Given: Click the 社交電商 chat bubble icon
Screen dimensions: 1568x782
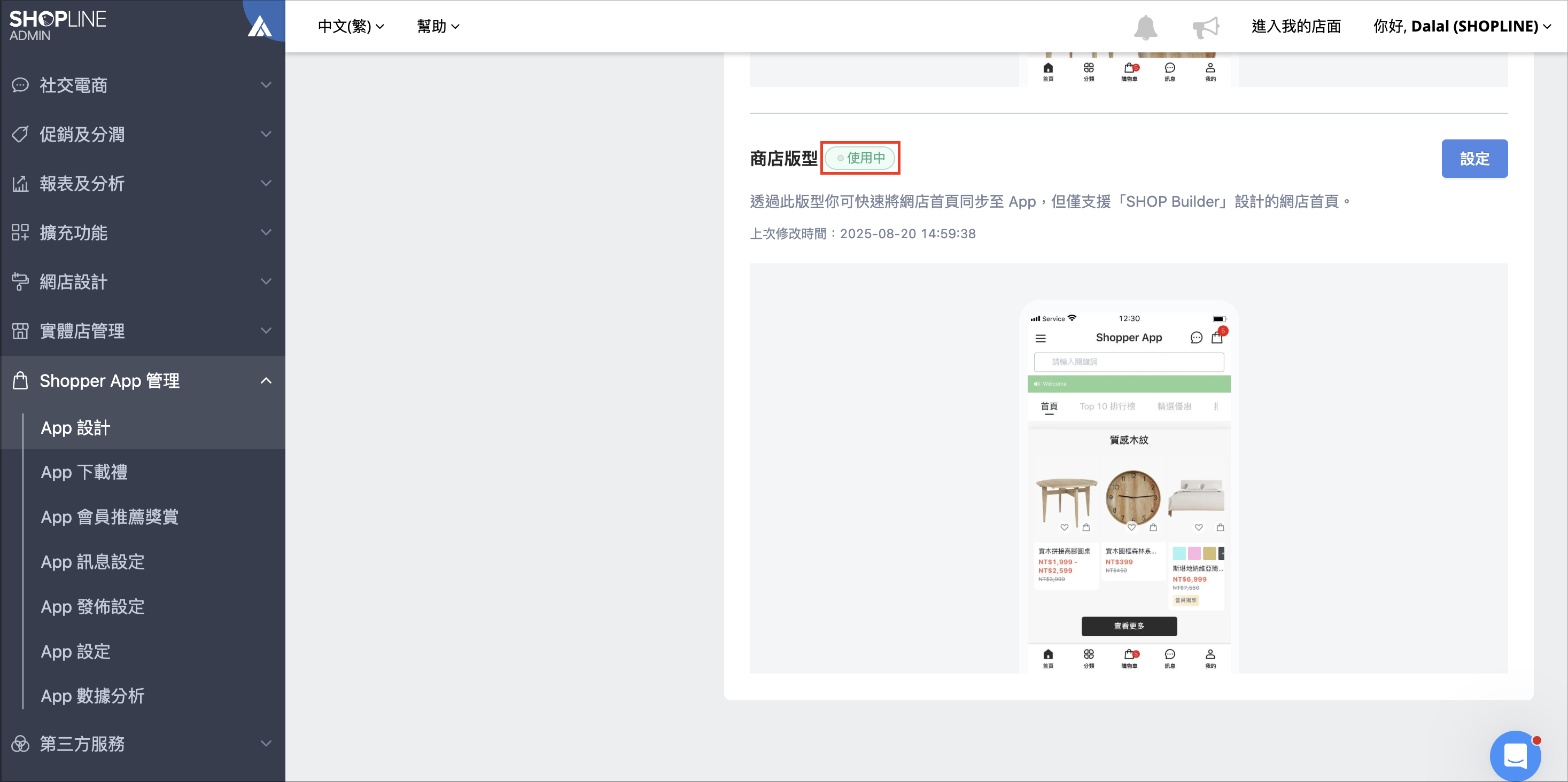Looking at the screenshot, I should click(20, 84).
